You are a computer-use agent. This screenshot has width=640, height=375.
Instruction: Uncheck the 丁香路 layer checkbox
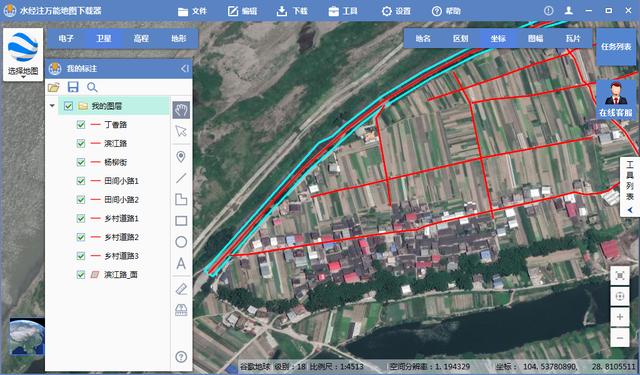tap(81, 124)
